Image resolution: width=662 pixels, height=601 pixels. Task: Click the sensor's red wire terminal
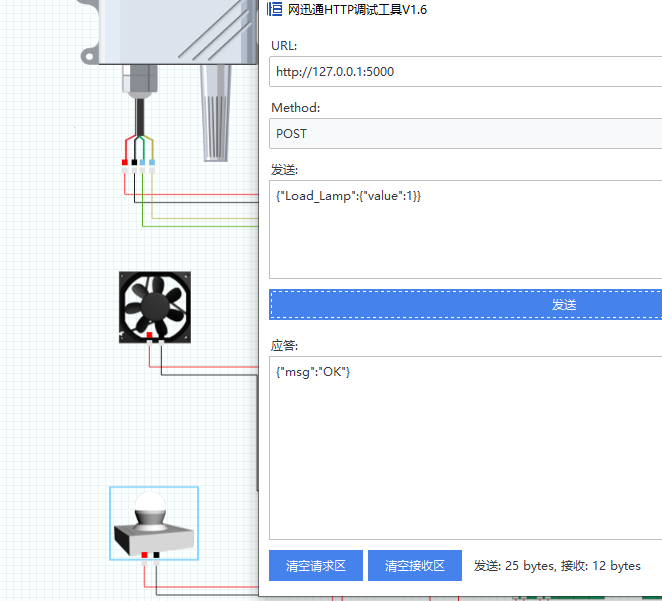[x=124, y=163]
